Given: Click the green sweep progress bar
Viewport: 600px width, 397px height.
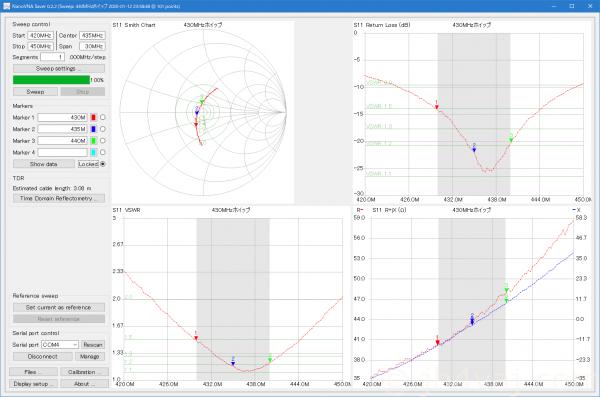Looking at the screenshot, I should 51,80.
